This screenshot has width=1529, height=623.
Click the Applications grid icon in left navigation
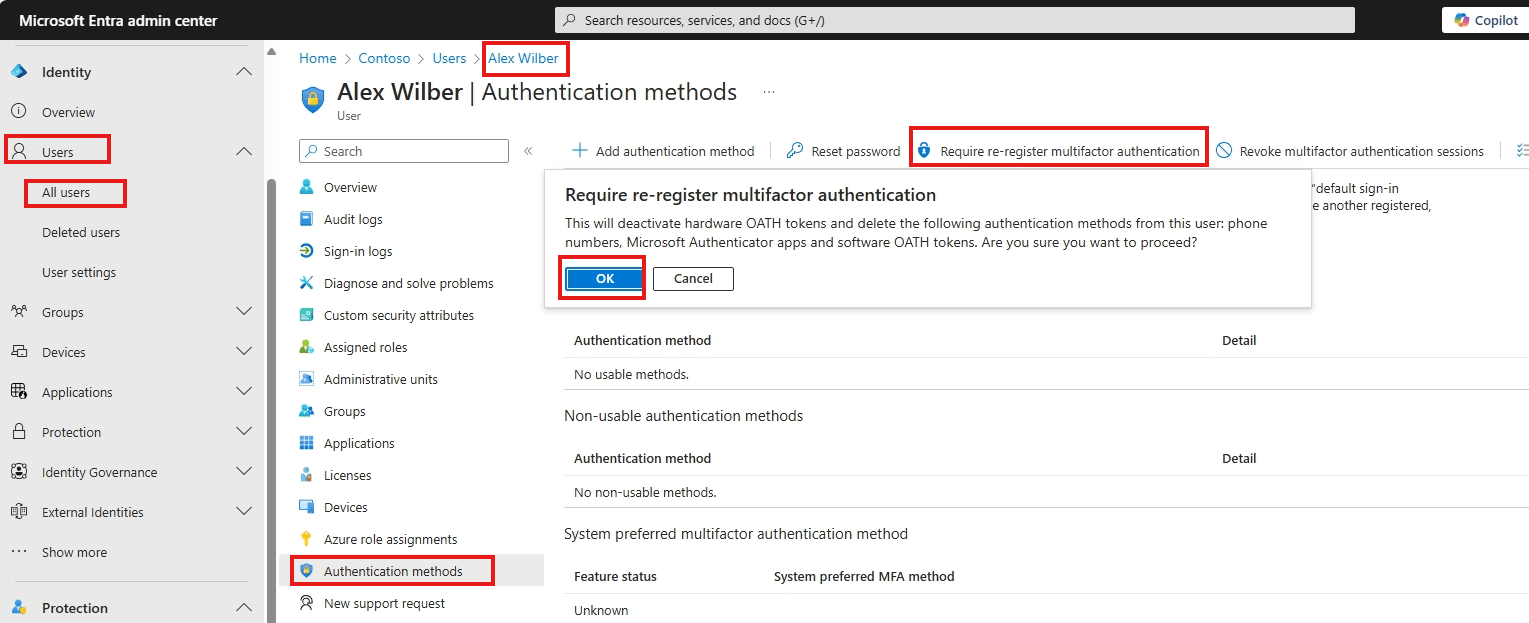pyautogui.click(x=19, y=392)
